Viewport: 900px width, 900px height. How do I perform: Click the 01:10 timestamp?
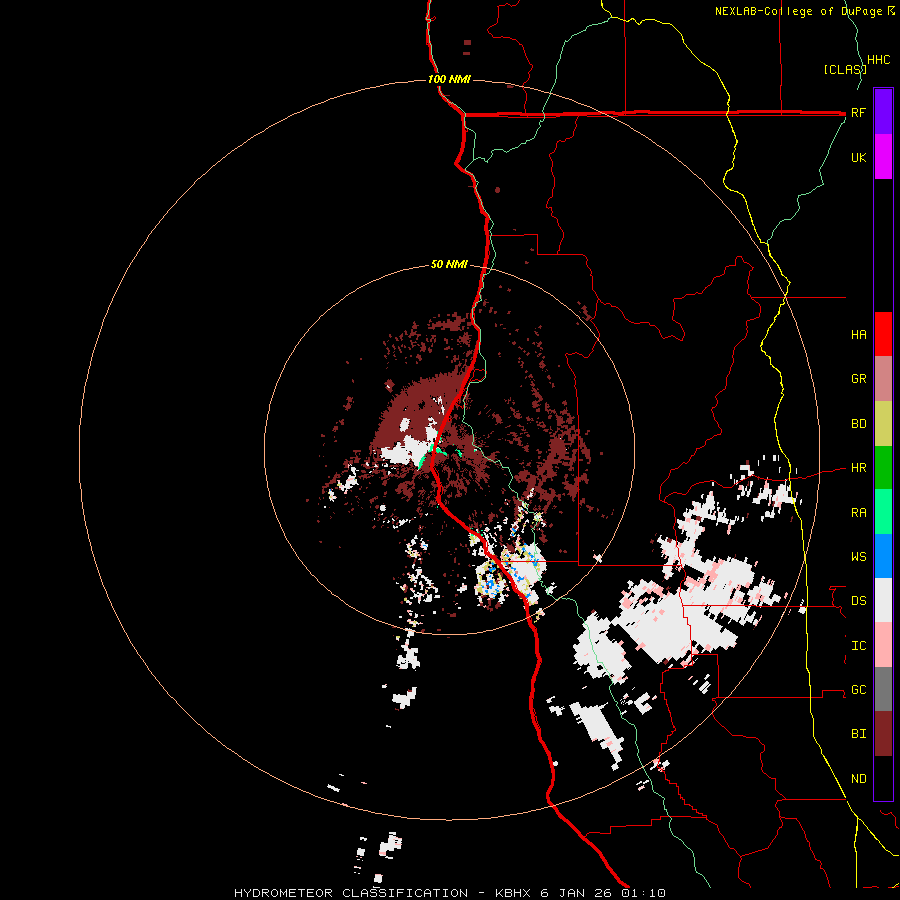pyautogui.click(x=643, y=893)
